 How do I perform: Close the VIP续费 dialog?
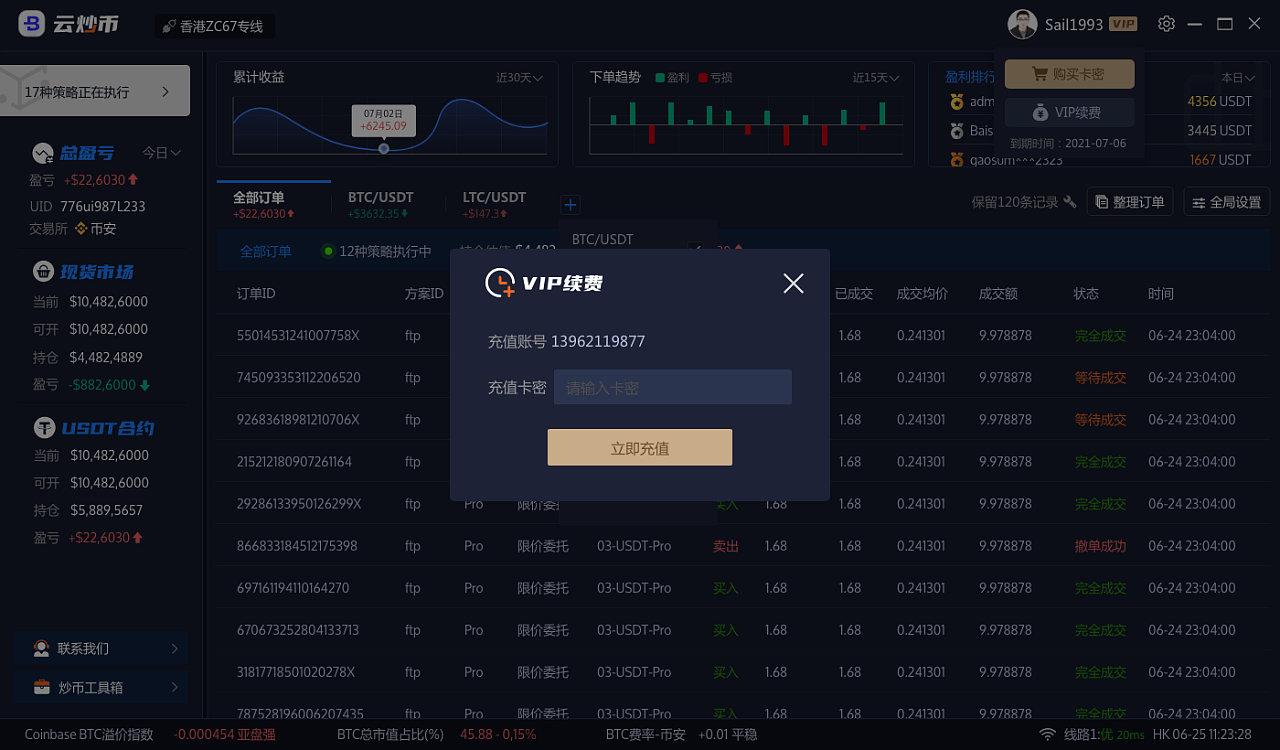click(x=793, y=284)
